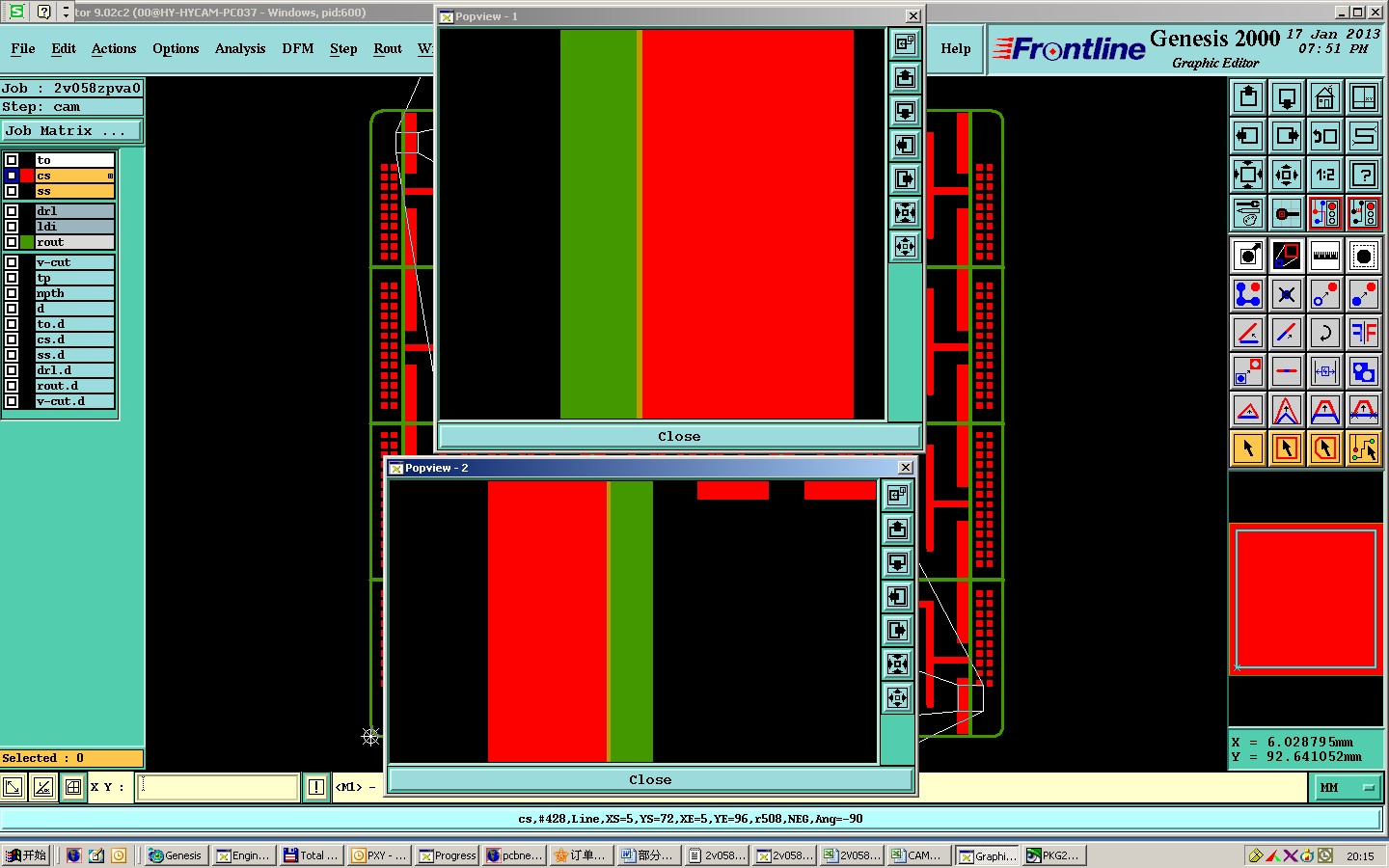Expand the small icon on cs layer row
Screen dimensions: 1389x868
(110, 176)
